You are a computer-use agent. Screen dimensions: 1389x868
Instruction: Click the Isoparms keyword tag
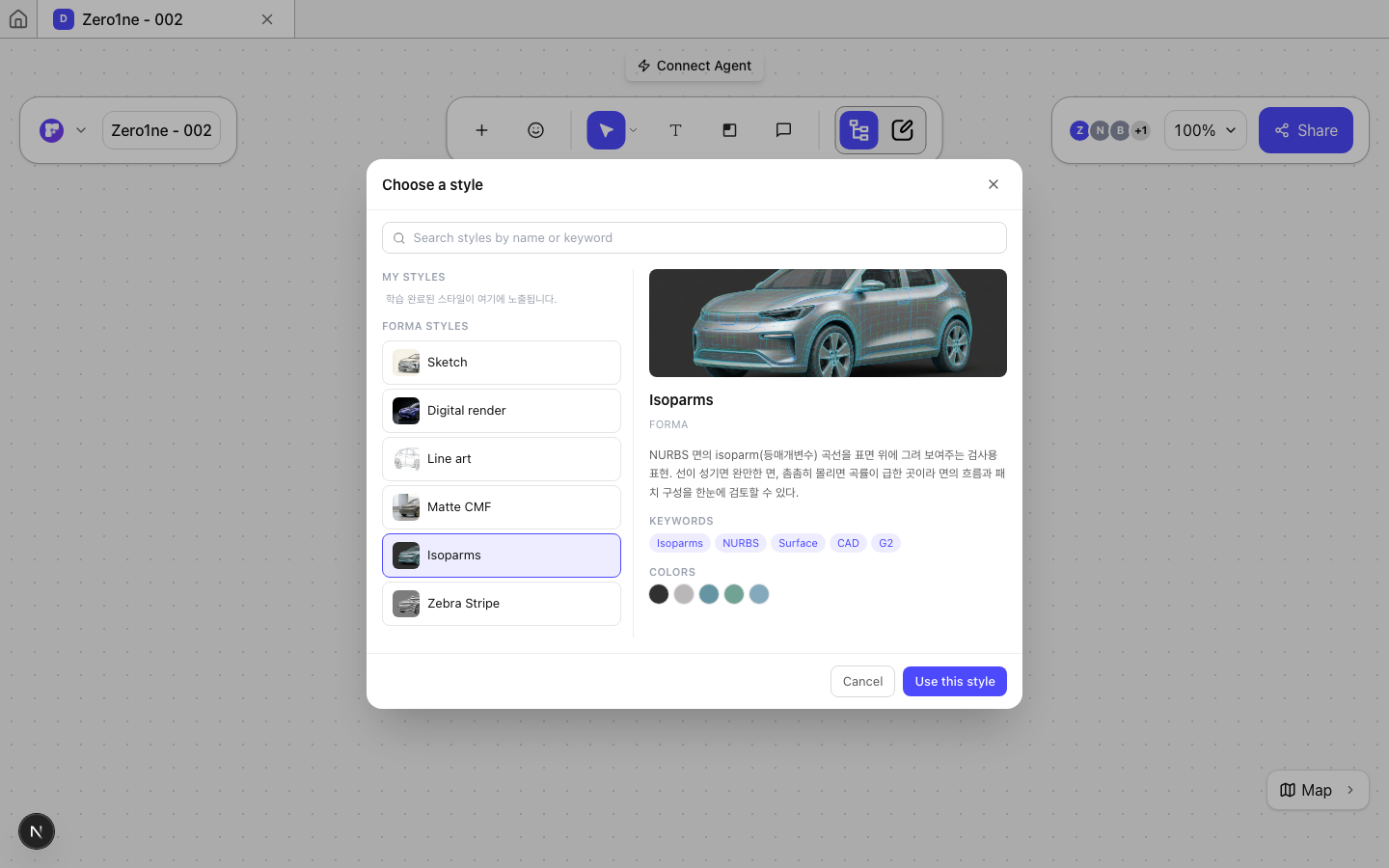pyautogui.click(x=680, y=543)
